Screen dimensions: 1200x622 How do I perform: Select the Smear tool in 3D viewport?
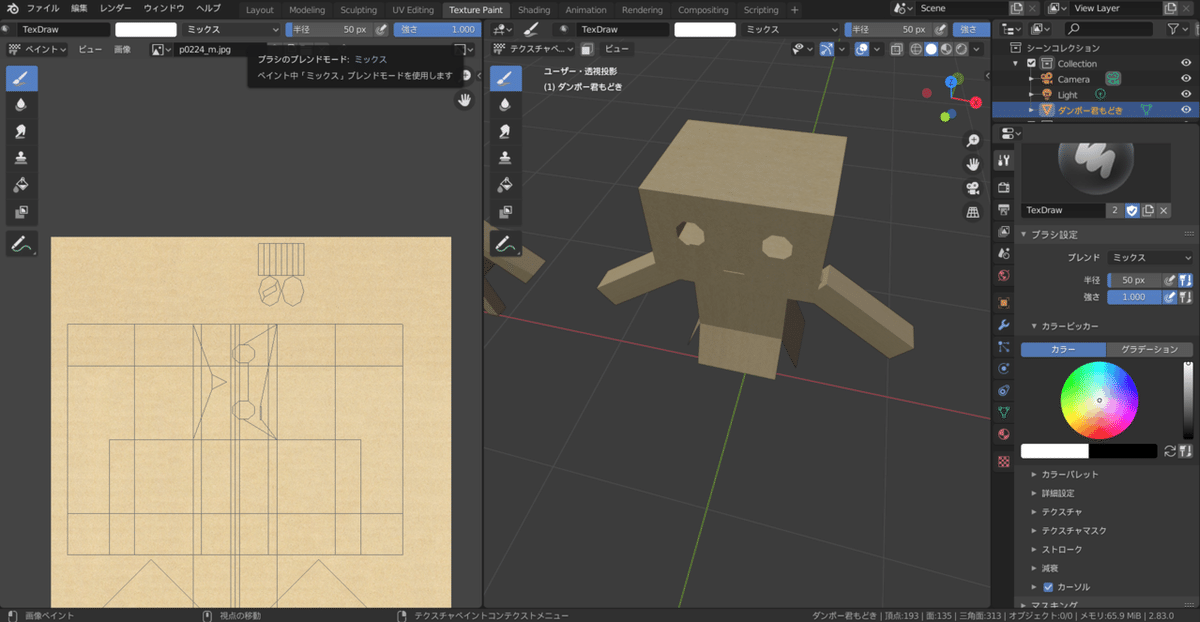tap(505, 131)
